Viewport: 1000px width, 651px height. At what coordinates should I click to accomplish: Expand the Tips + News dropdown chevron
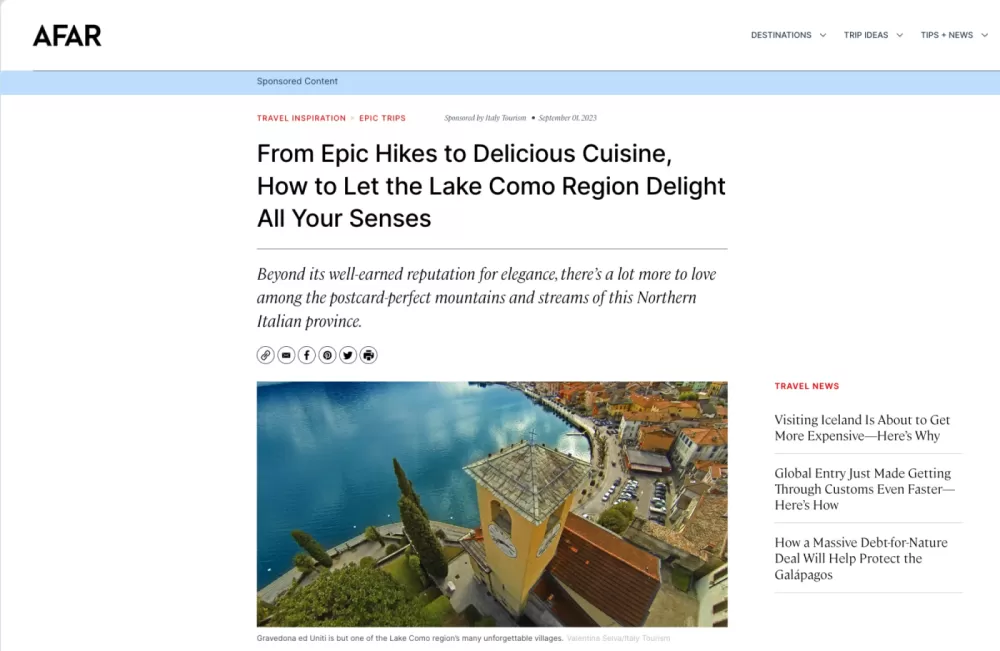(984, 35)
